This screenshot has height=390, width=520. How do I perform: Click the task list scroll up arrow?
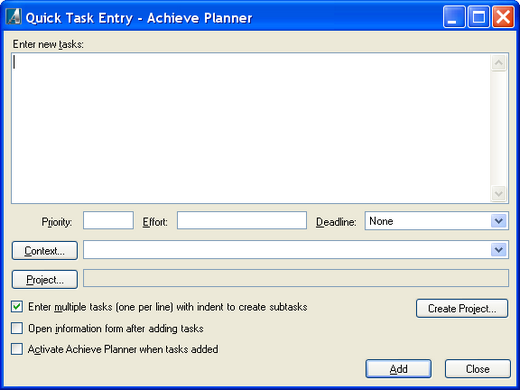click(x=499, y=63)
